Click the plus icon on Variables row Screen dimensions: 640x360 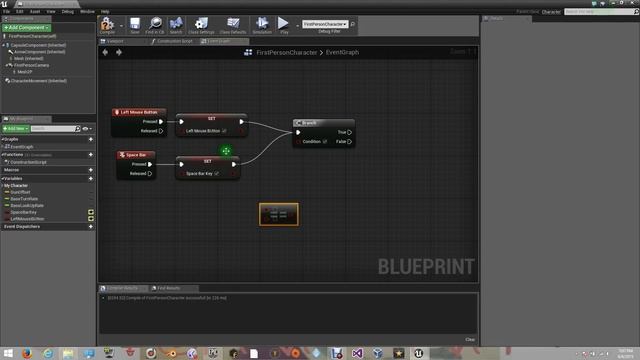[91, 178]
